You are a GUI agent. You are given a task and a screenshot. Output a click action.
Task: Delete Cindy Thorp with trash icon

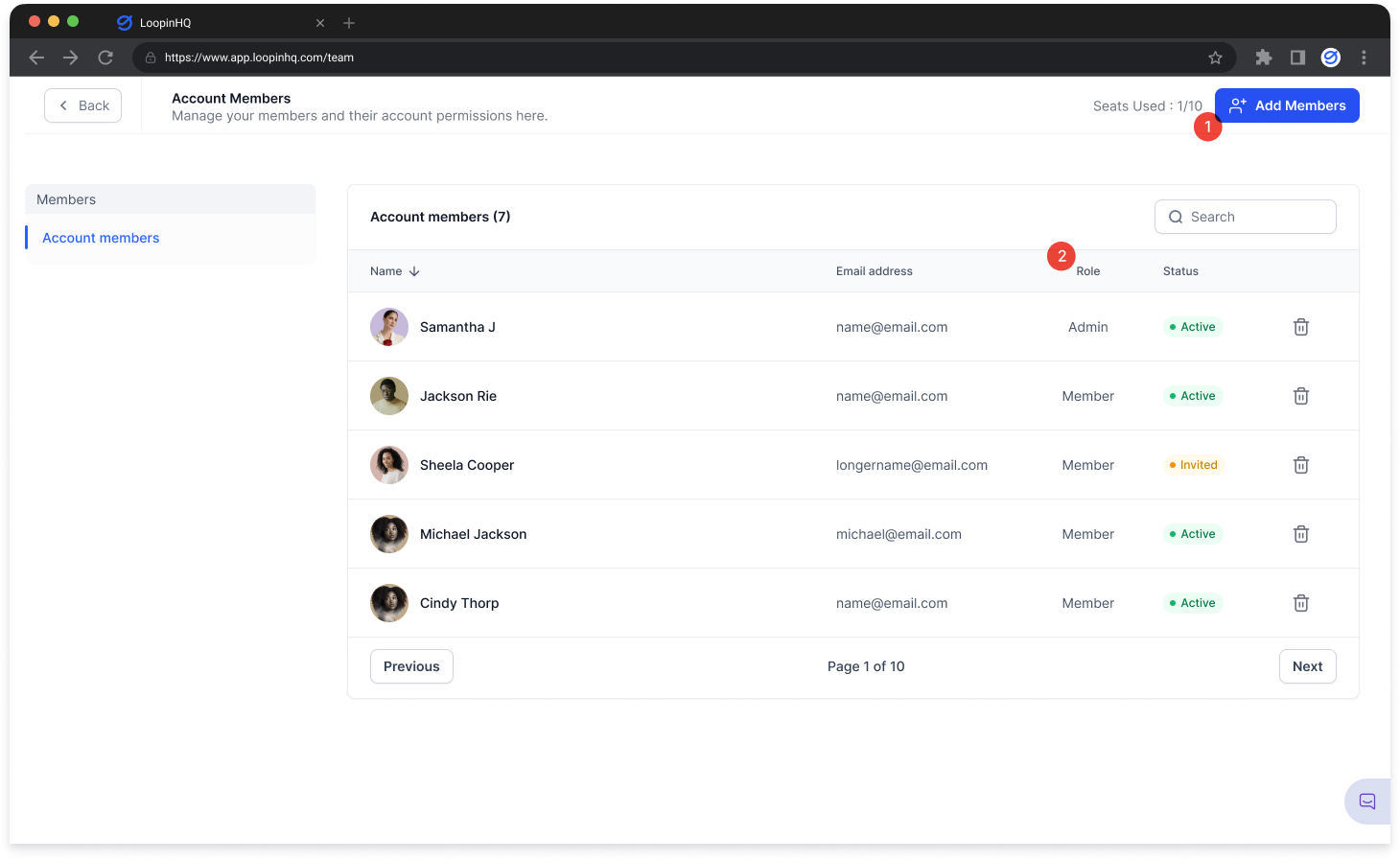(1301, 603)
